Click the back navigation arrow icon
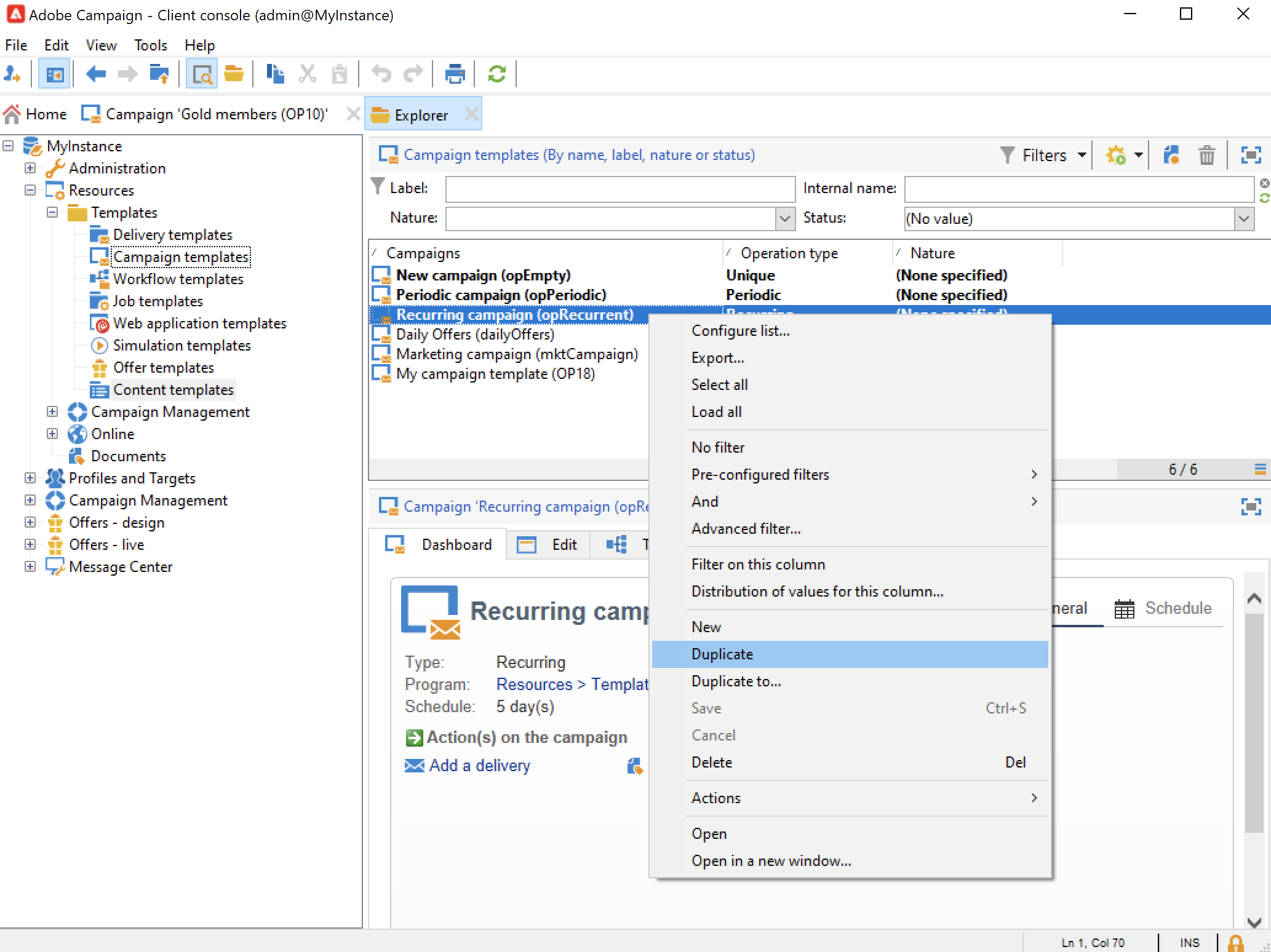 95,74
